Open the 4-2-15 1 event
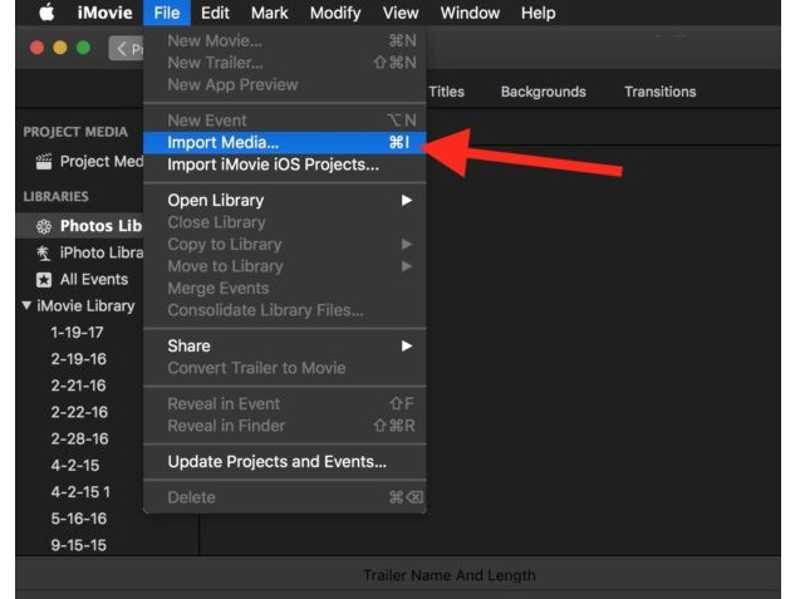 point(80,492)
